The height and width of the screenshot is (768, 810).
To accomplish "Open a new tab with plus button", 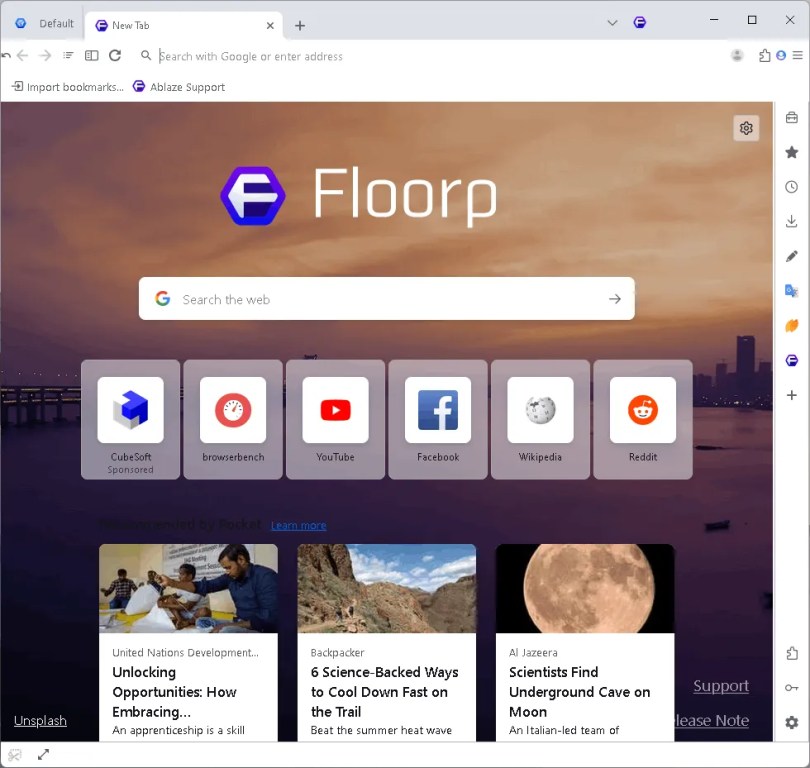I will pyautogui.click(x=300, y=25).
